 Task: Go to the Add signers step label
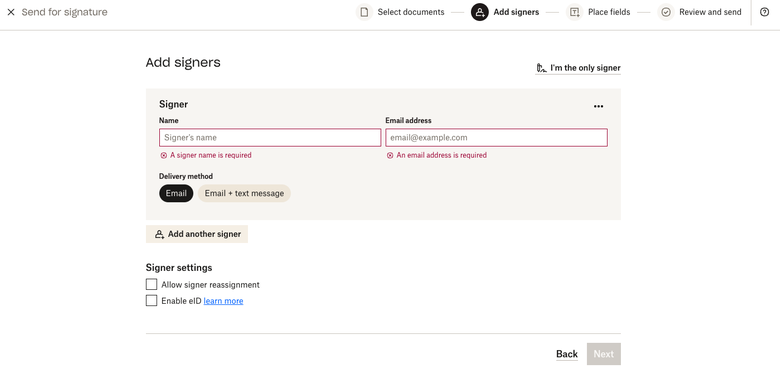click(516, 12)
